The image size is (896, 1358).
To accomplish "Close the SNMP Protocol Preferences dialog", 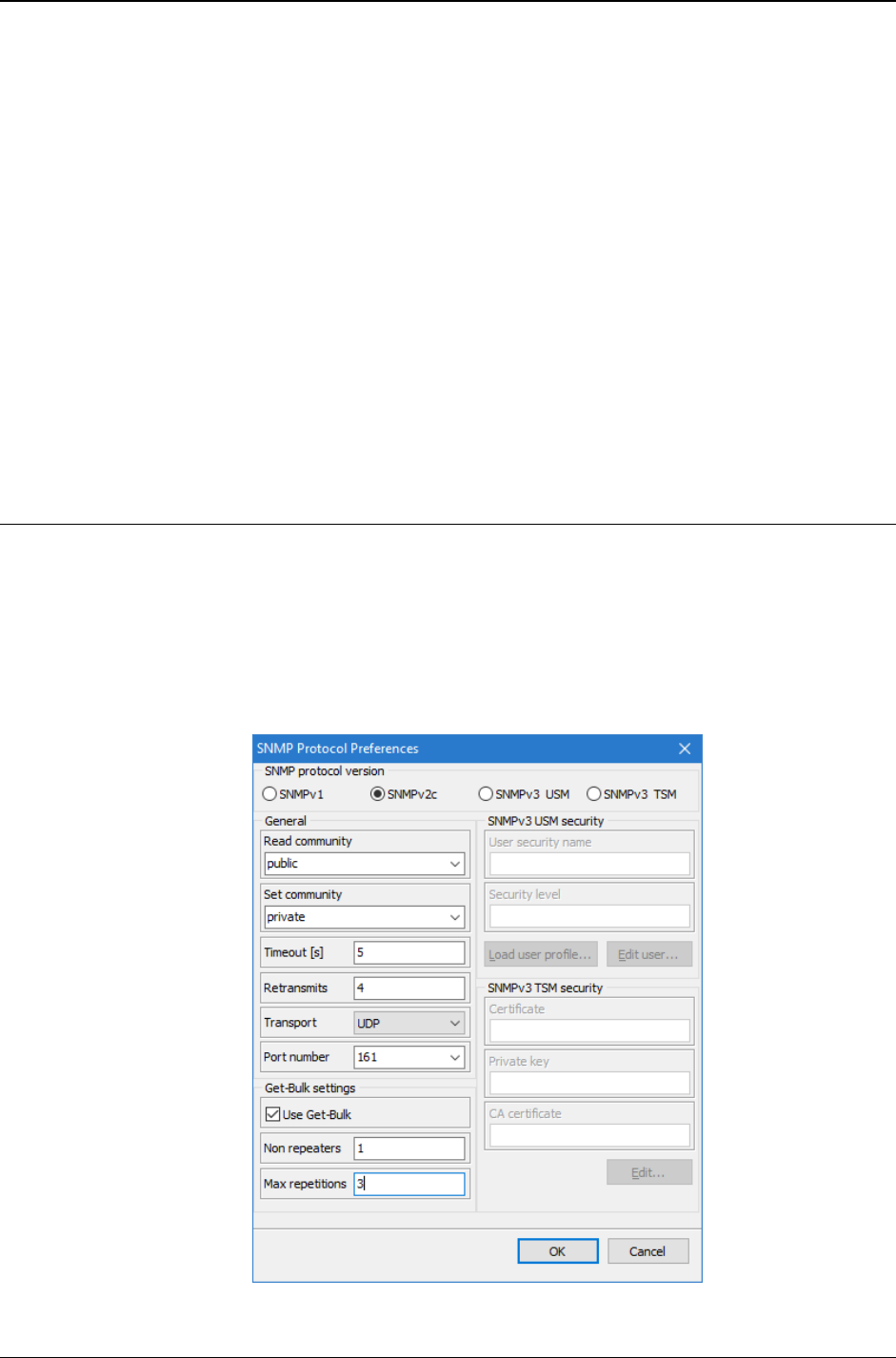I will 685,749.
